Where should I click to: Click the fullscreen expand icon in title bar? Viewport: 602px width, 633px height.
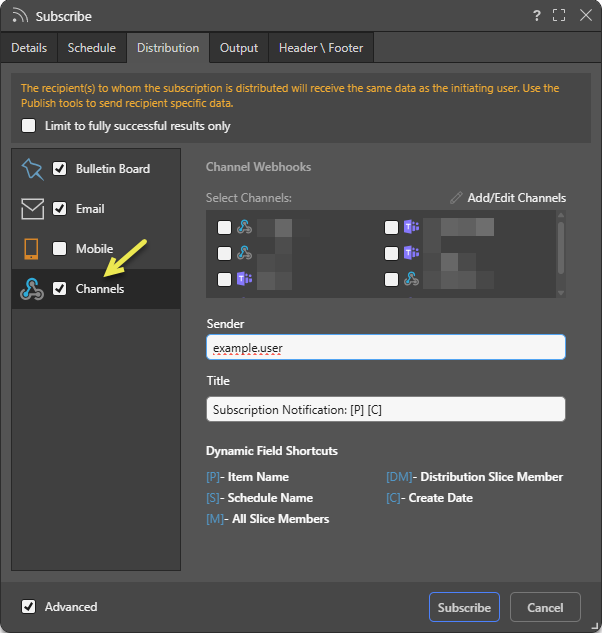pyautogui.click(x=559, y=16)
